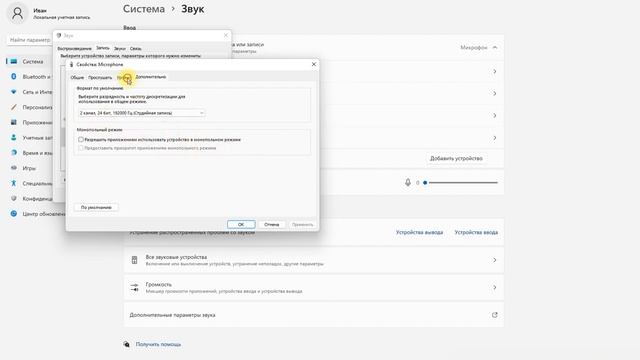
Task: Open the Устройства ввода link
Action: coord(476,232)
